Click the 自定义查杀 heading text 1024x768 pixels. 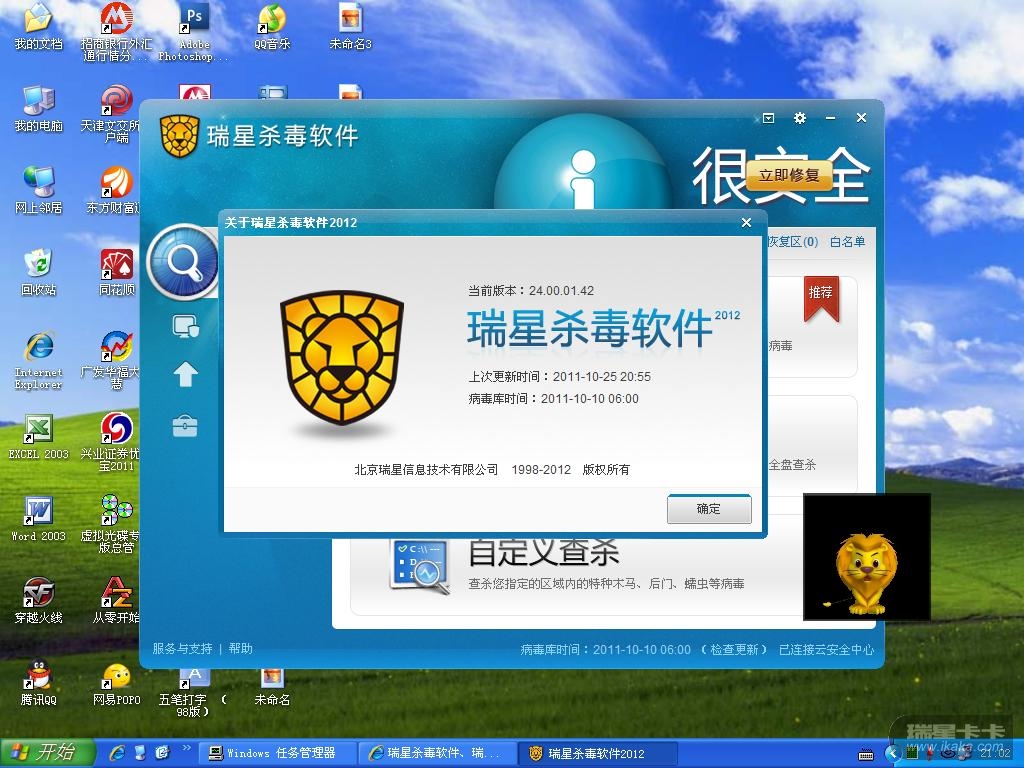[543, 552]
